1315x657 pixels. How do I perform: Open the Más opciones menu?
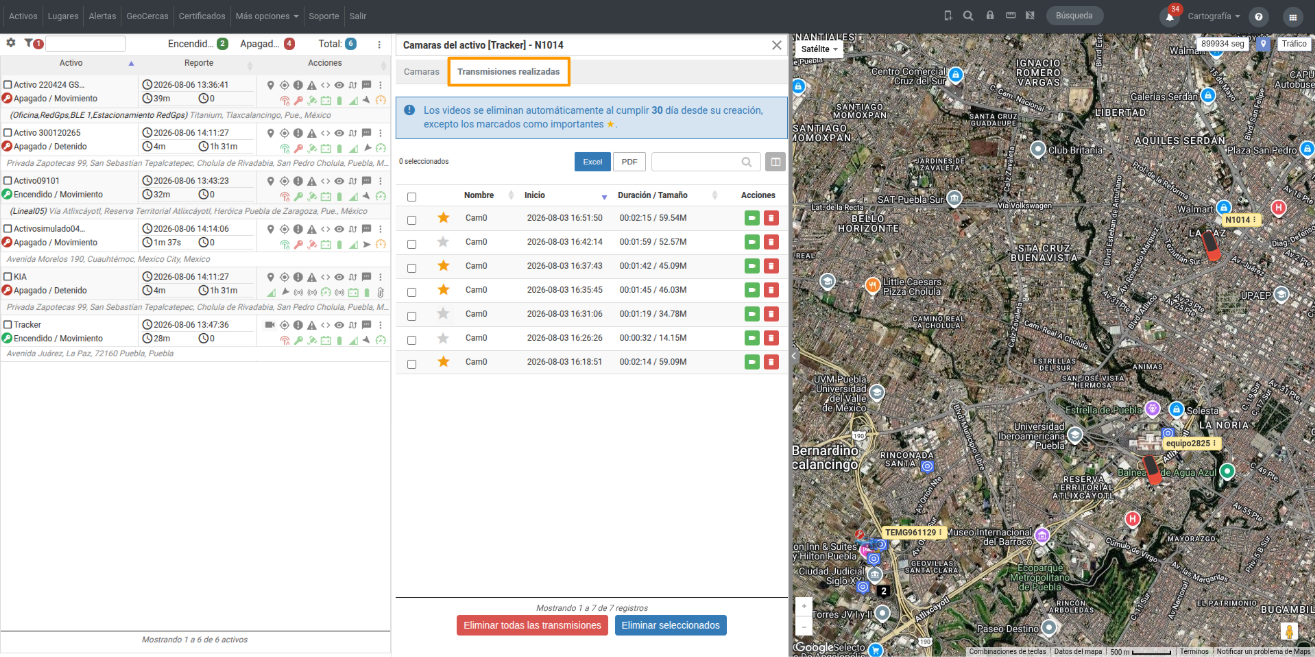coord(267,16)
